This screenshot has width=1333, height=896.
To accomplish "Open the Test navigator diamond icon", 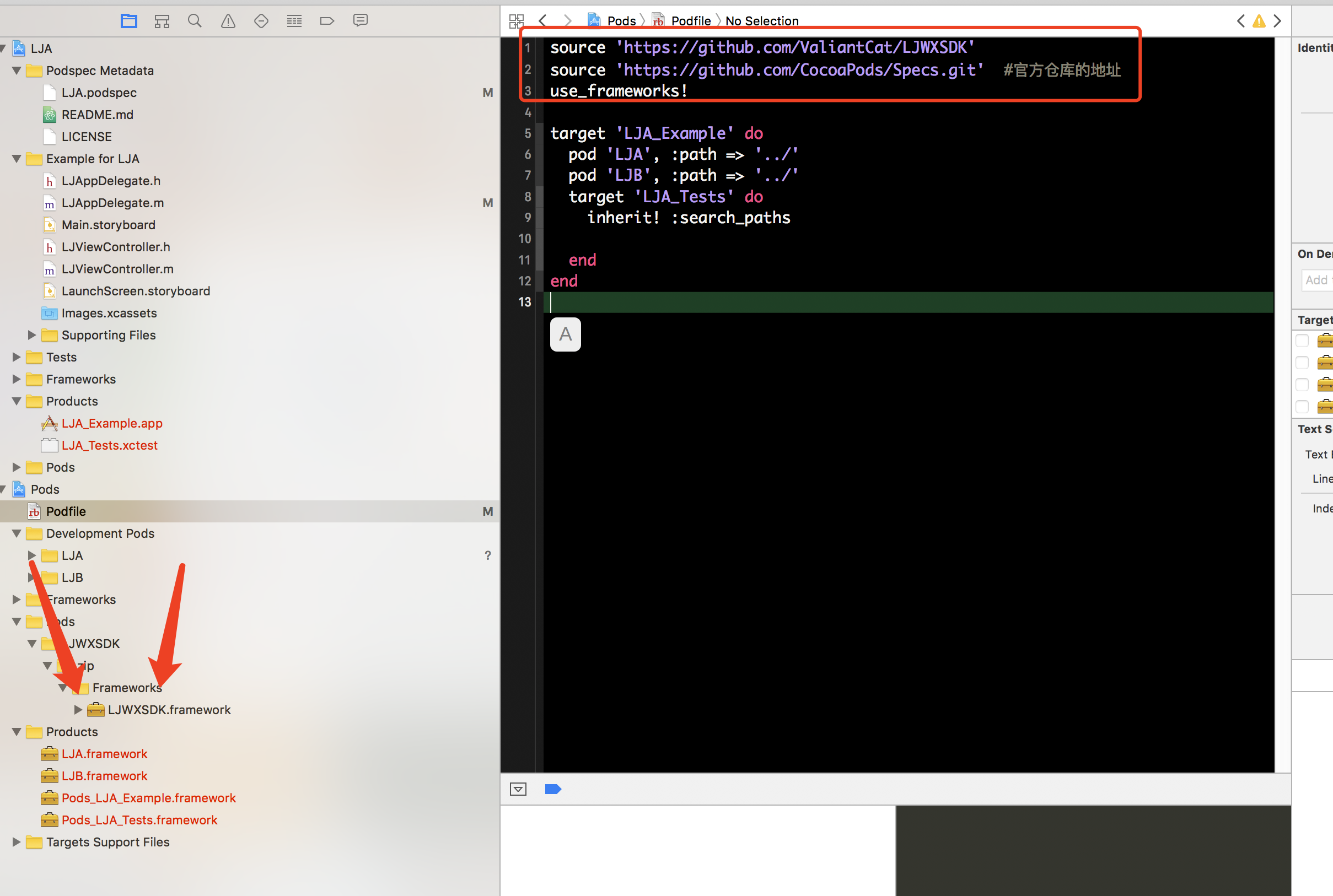I will (261, 20).
